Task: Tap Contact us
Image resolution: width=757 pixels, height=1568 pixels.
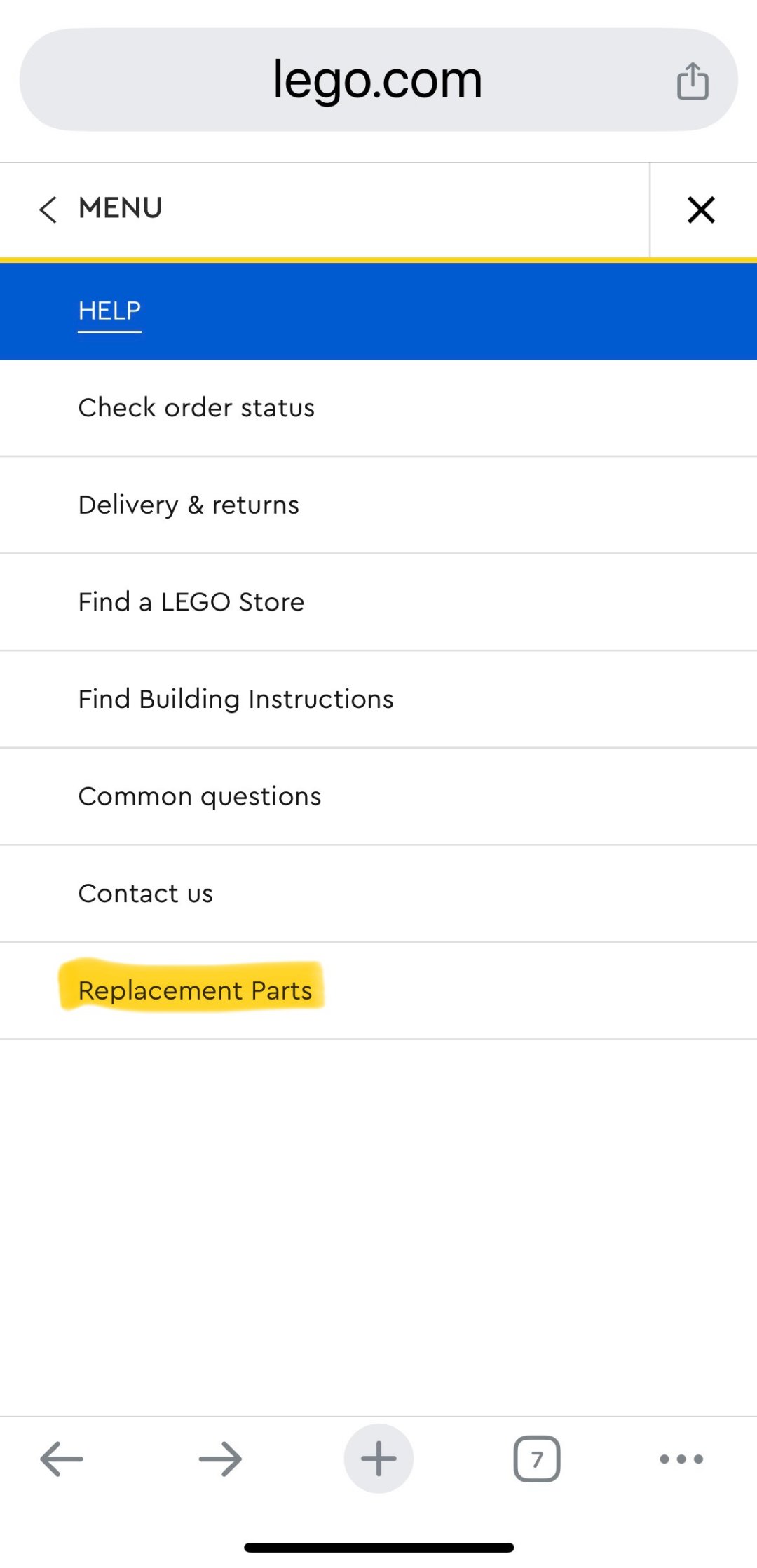Action: [x=146, y=894]
